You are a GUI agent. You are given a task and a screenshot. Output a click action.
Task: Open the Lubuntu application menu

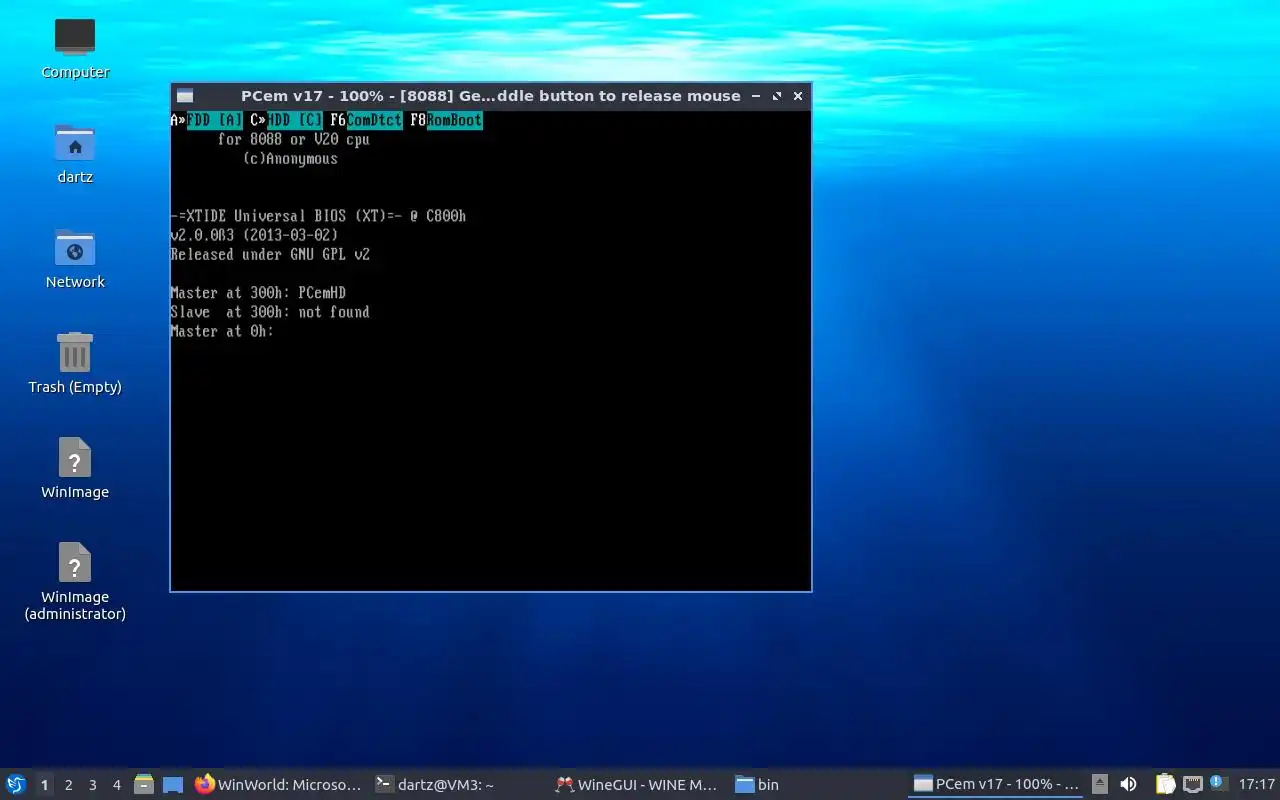pos(16,785)
